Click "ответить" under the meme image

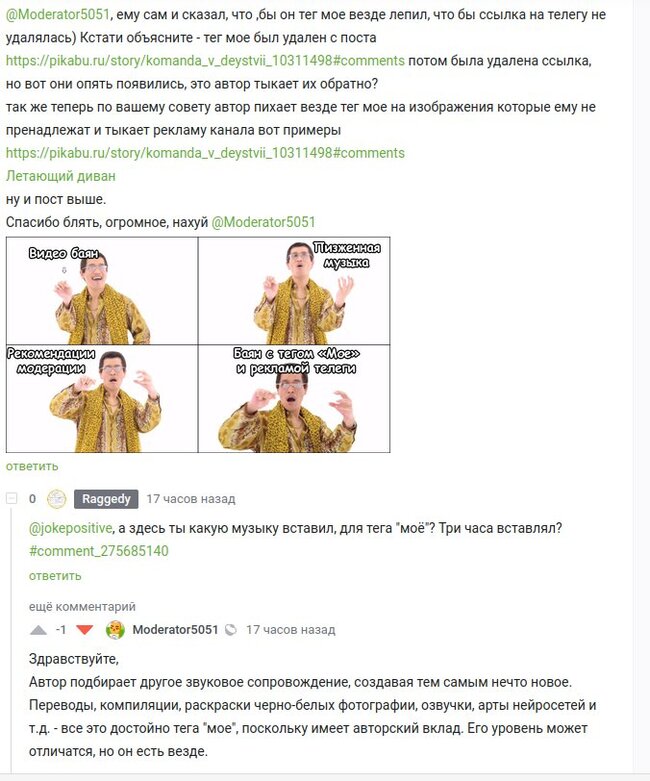(32, 466)
